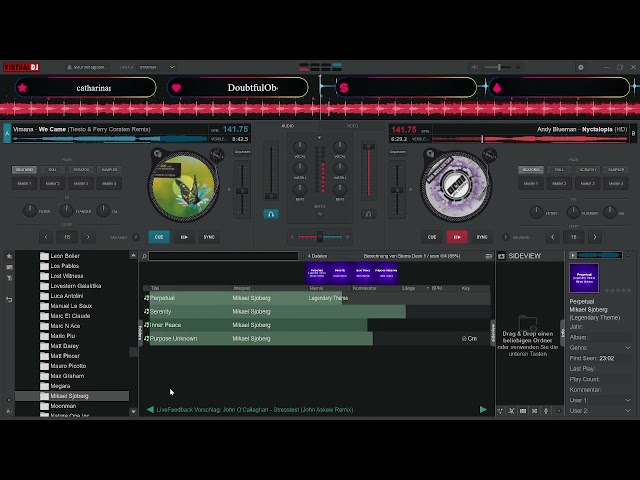Click the left deck pitch fader

[x=242, y=191]
